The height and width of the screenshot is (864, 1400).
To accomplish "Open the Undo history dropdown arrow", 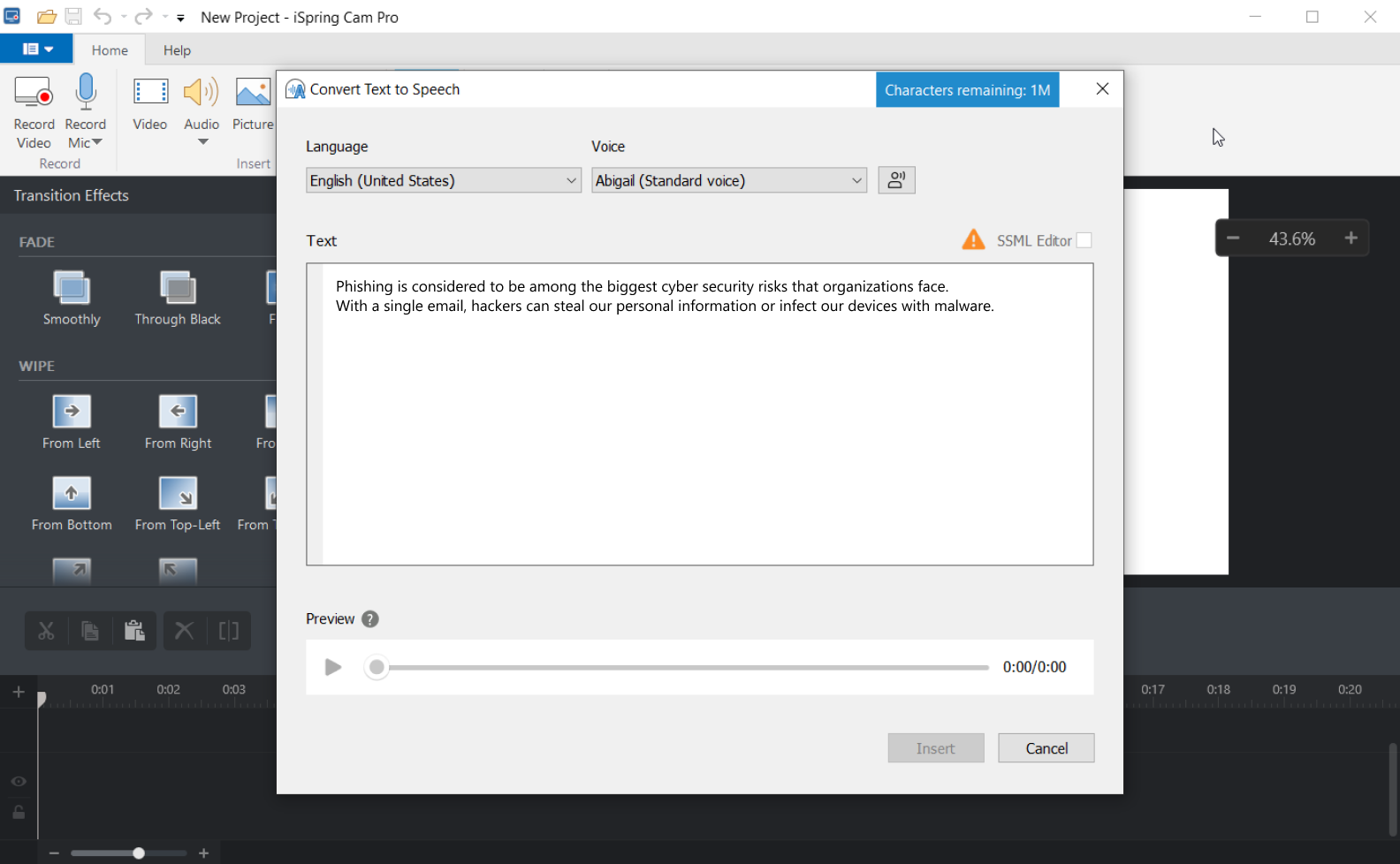I will click(x=123, y=17).
